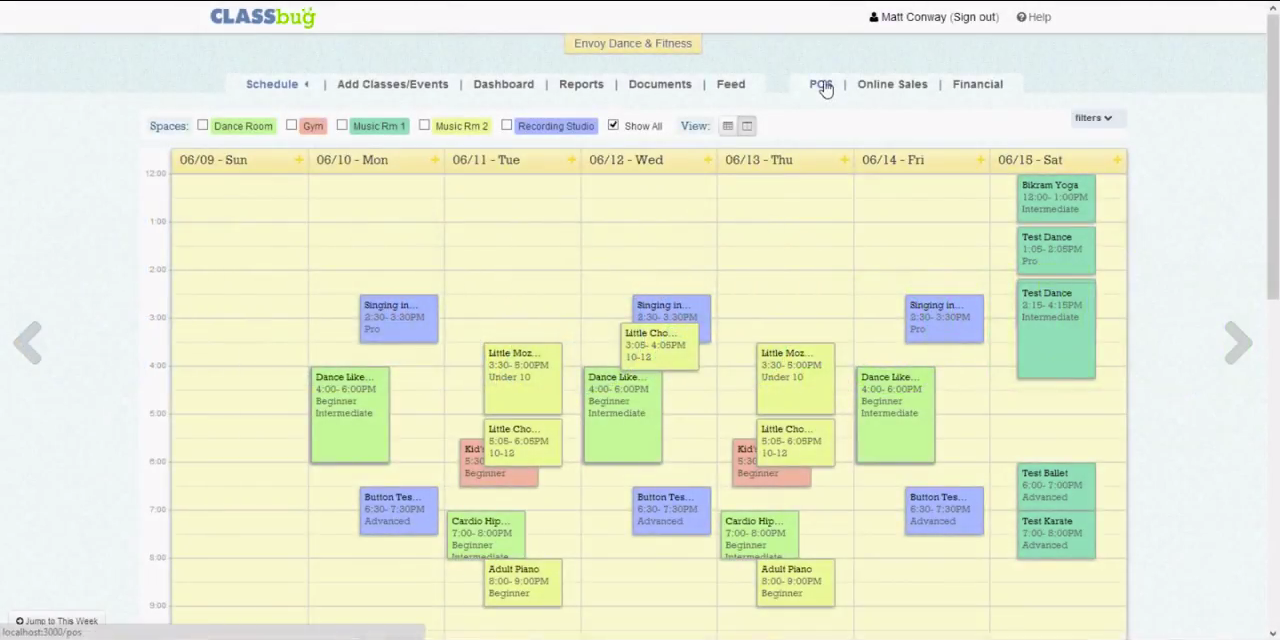Open Wednesday's Button Tes... class
Screen dimensions: 1280x640
pyautogui.click(x=671, y=511)
